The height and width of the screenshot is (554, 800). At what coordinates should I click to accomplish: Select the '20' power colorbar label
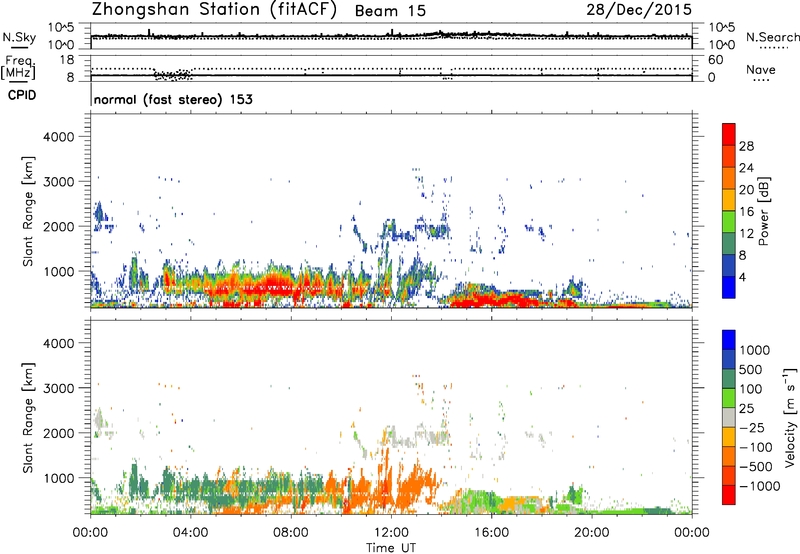[x=746, y=190]
